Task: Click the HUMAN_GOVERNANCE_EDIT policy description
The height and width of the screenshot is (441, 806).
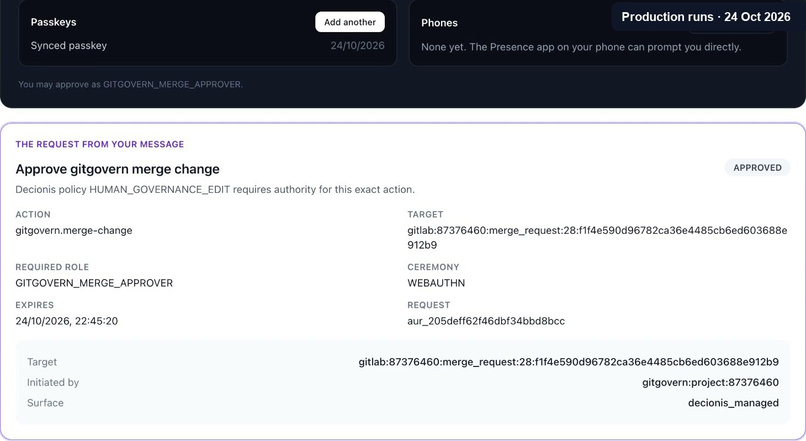Action: tap(215, 190)
